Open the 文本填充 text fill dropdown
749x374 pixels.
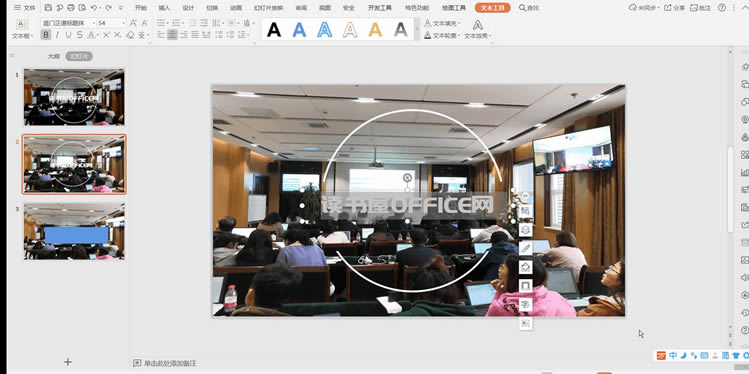442,23
